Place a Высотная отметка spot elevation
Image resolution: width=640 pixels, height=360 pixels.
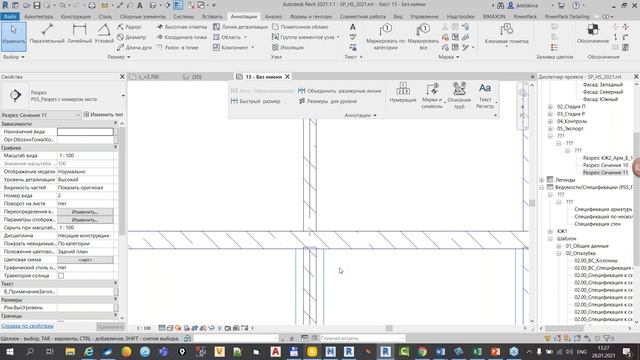click(182, 27)
